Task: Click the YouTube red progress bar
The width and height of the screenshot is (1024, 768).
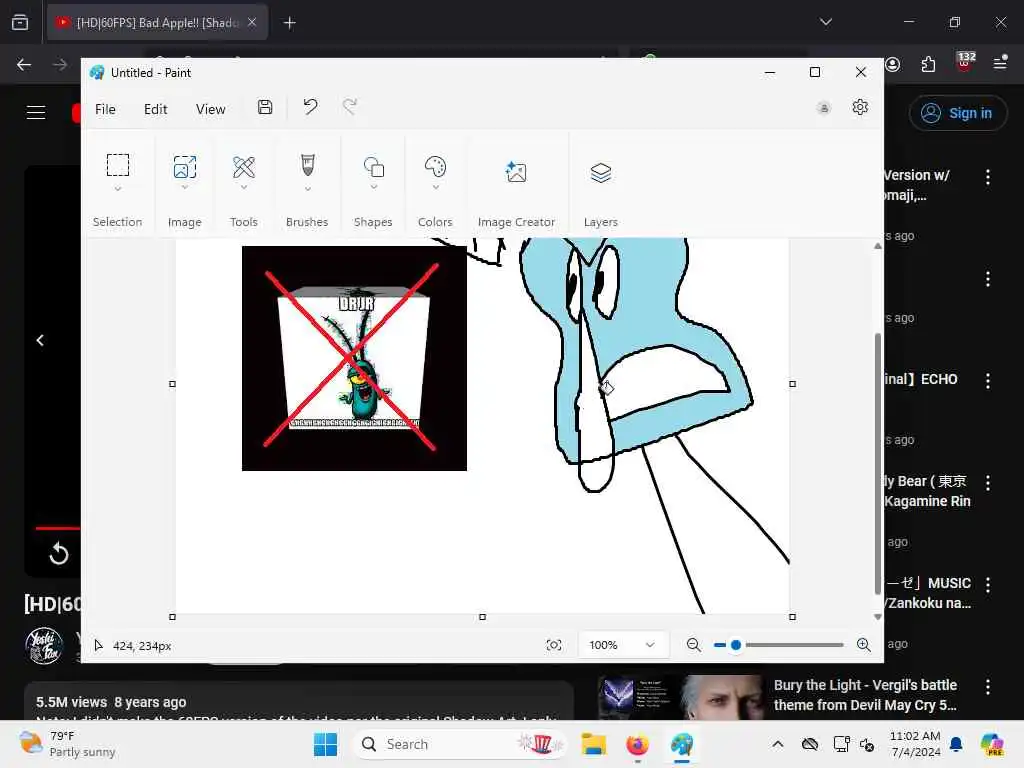Action: tap(58, 528)
